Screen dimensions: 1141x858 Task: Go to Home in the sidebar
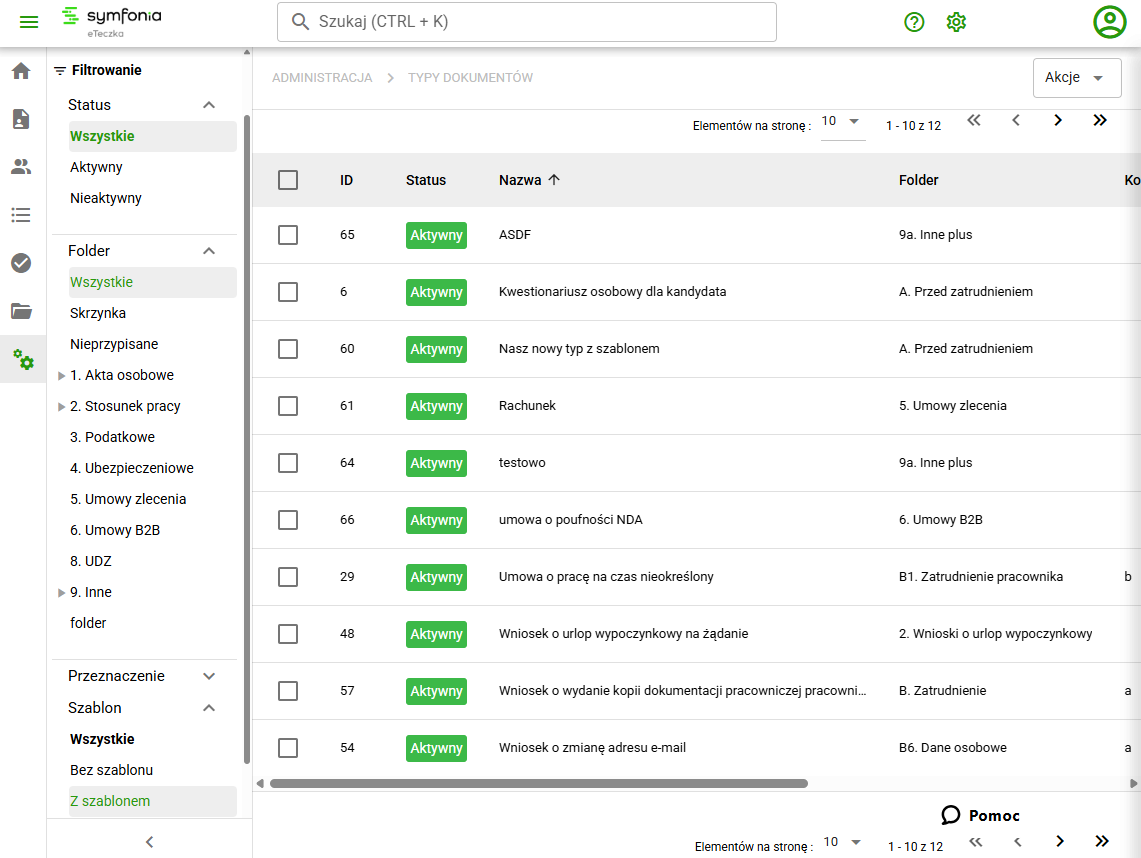21,71
